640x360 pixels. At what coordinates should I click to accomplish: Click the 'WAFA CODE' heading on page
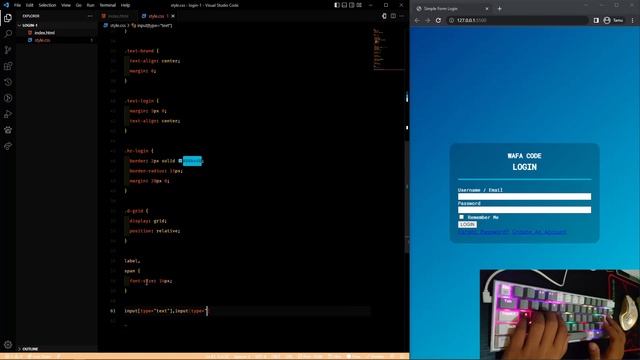(x=524, y=156)
